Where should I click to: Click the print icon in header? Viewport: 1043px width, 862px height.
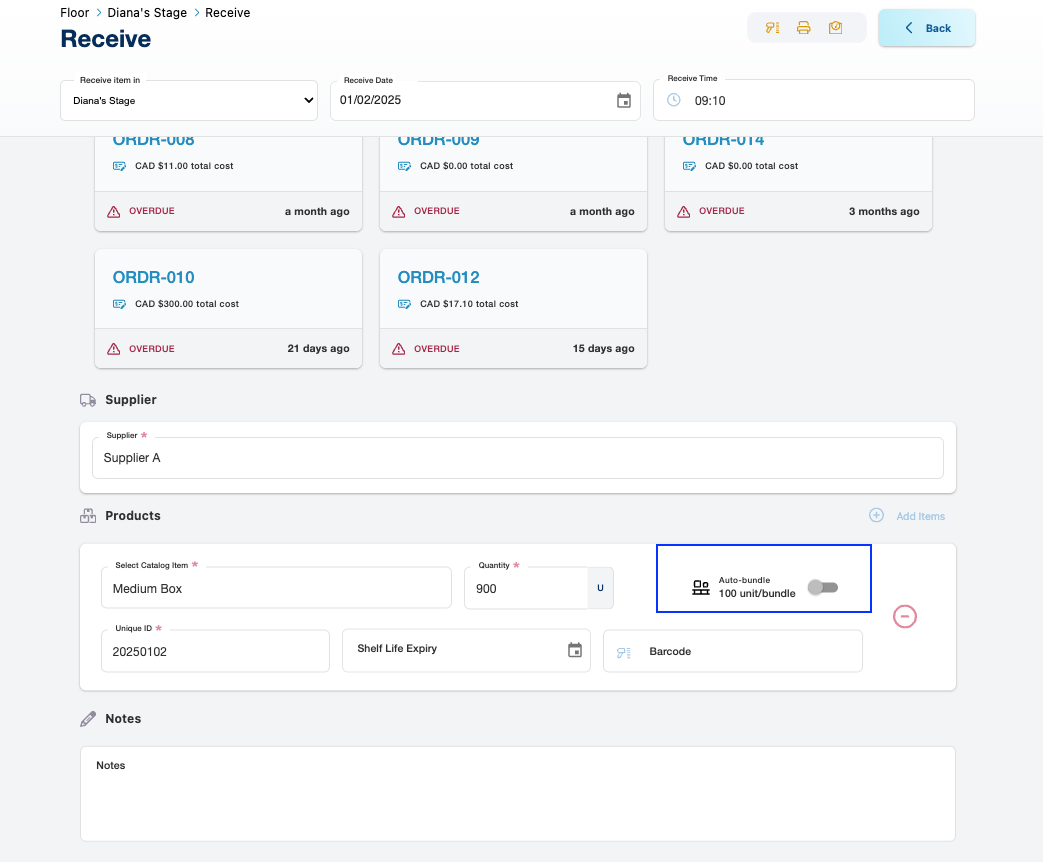(x=803, y=28)
